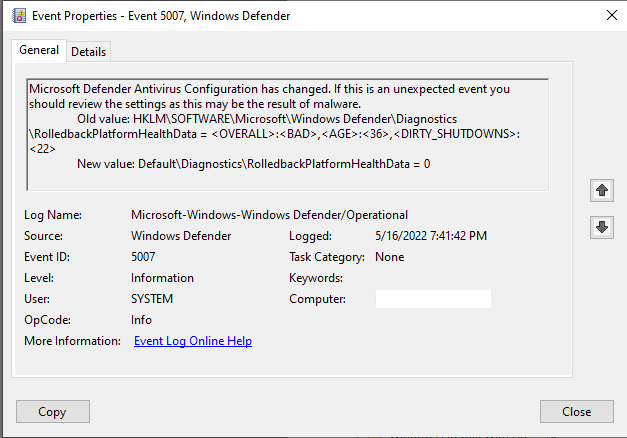The width and height of the screenshot is (627, 438).
Task: Select the General tab
Action: 39,50
